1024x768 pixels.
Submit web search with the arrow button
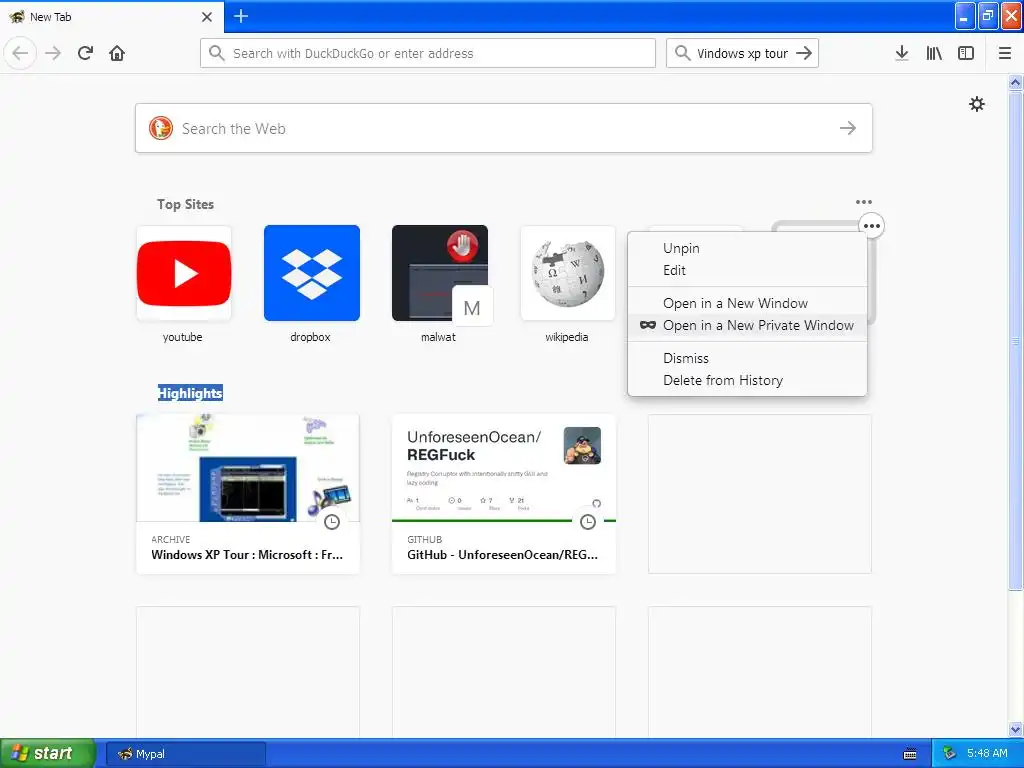[x=848, y=128]
